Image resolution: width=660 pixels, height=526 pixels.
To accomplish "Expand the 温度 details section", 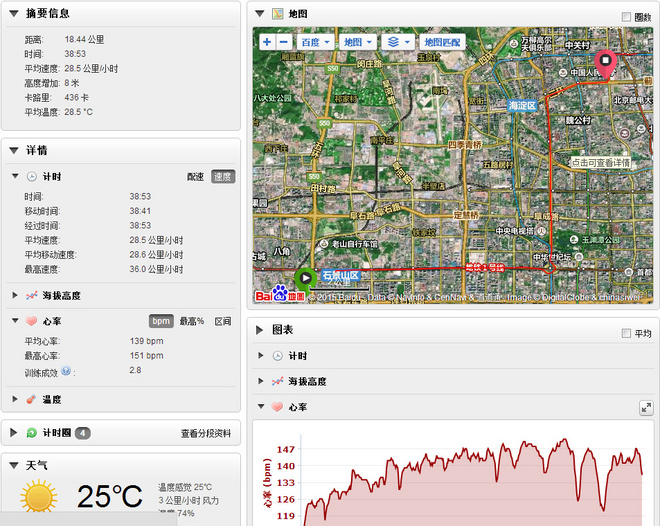I will pyautogui.click(x=15, y=399).
